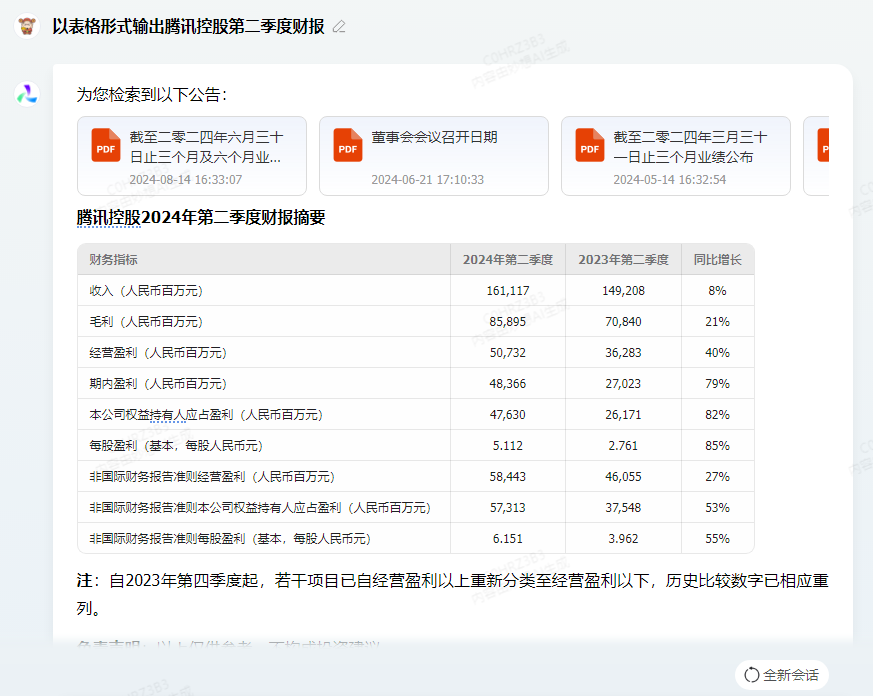
Task: Click the 2023年第二季度 column header
Action: [x=623, y=260]
